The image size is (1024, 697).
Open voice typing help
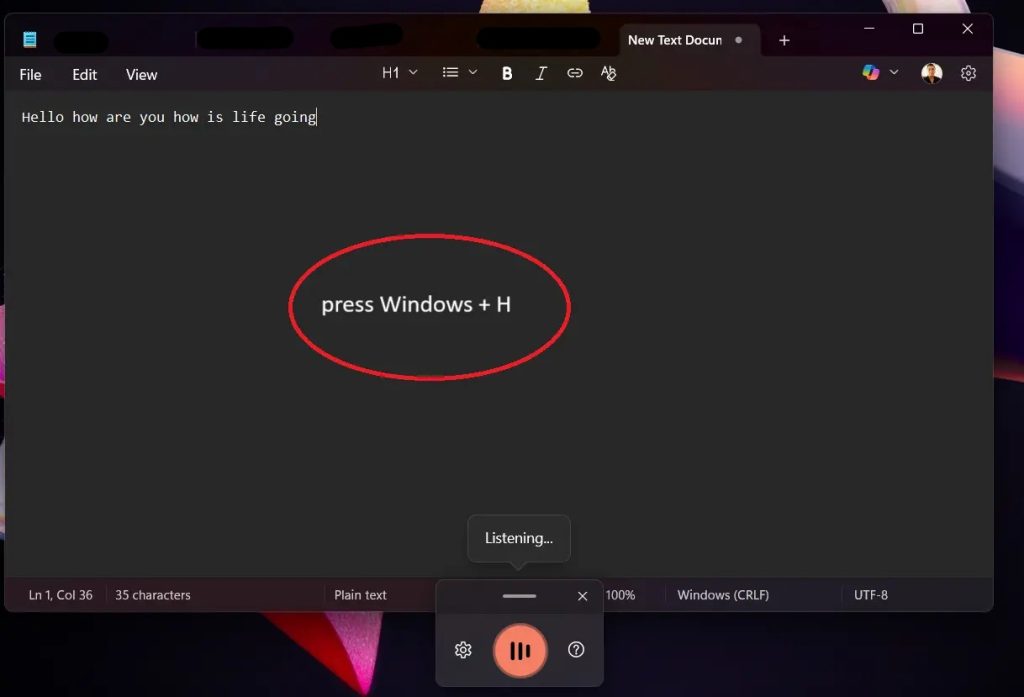point(576,649)
